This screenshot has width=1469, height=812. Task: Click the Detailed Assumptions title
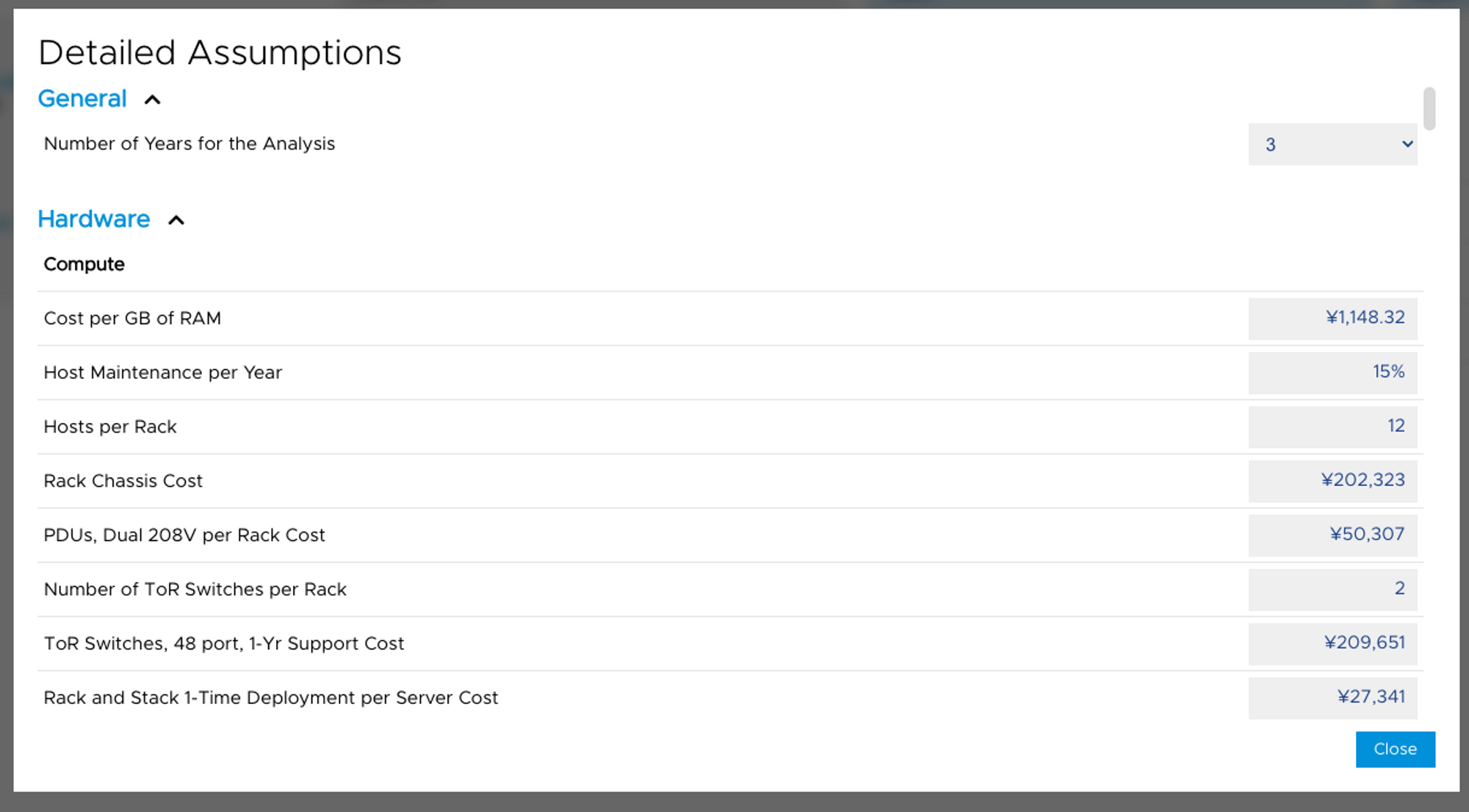coord(220,51)
